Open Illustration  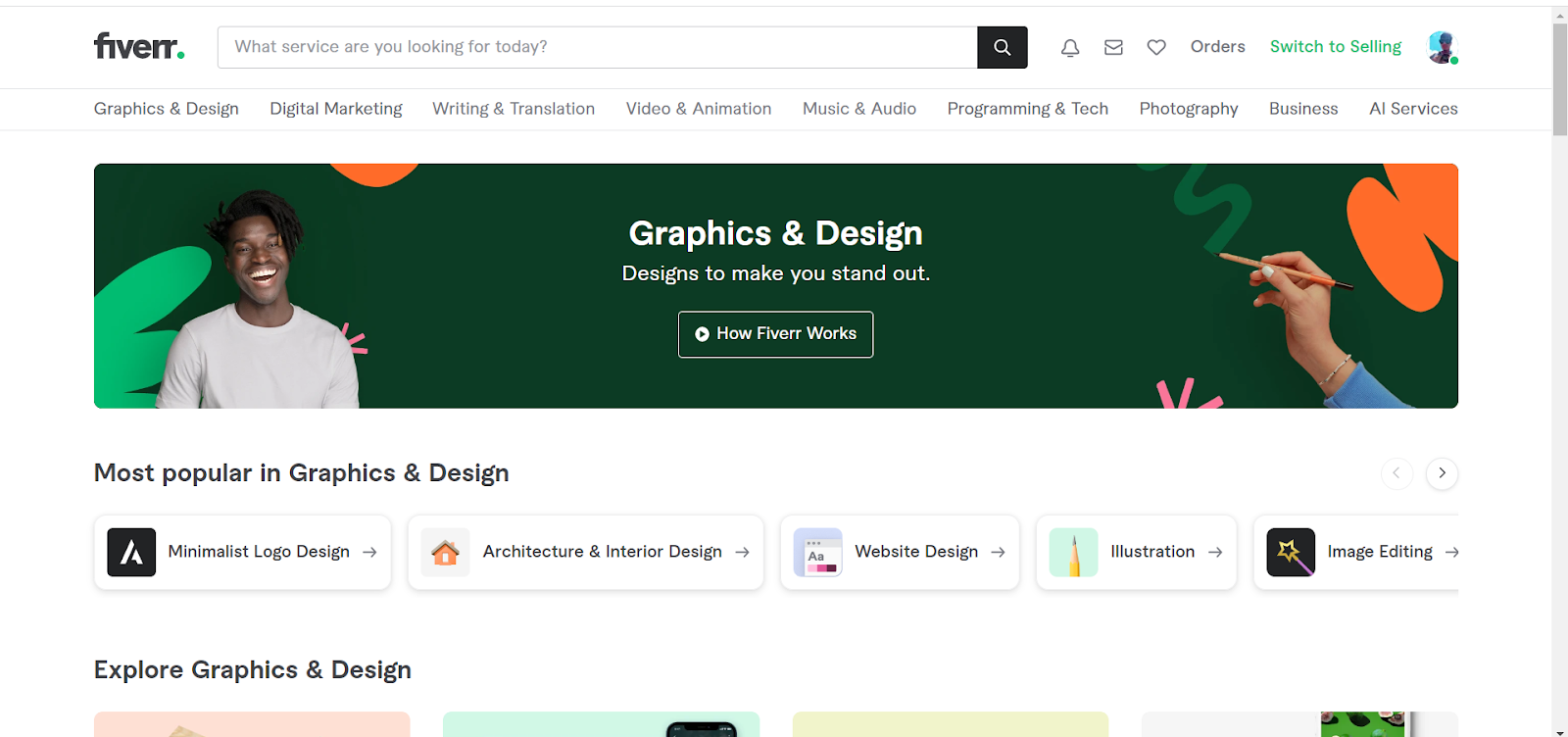(x=1136, y=552)
